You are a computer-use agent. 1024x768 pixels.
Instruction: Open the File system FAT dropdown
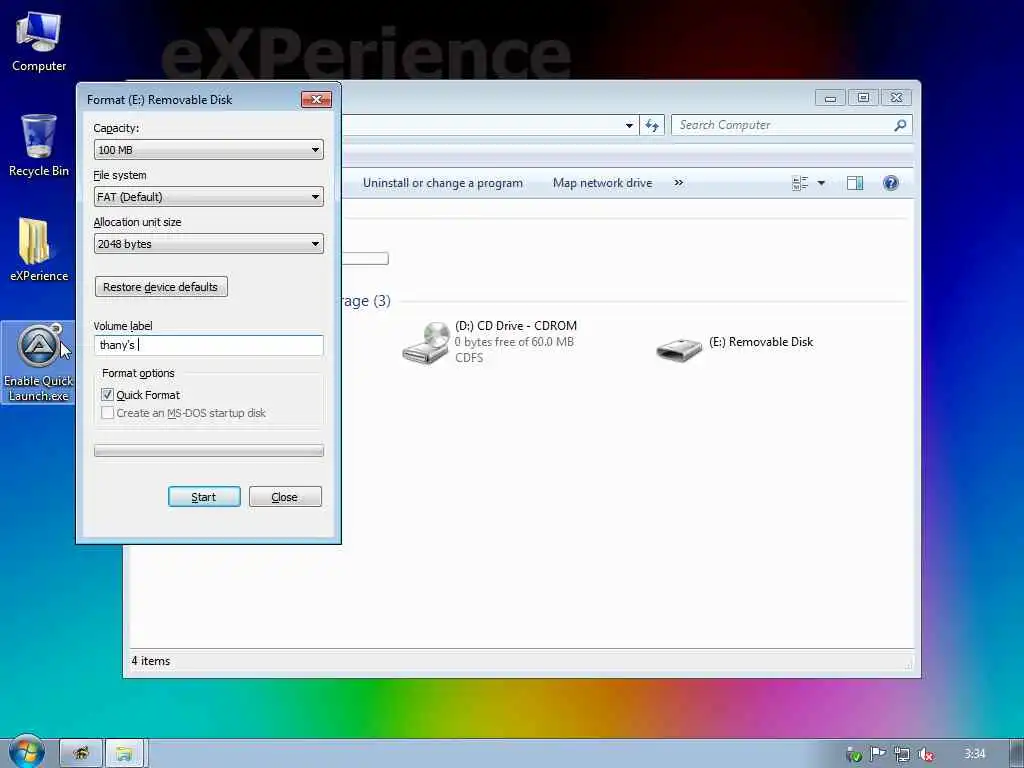click(208, 197)
